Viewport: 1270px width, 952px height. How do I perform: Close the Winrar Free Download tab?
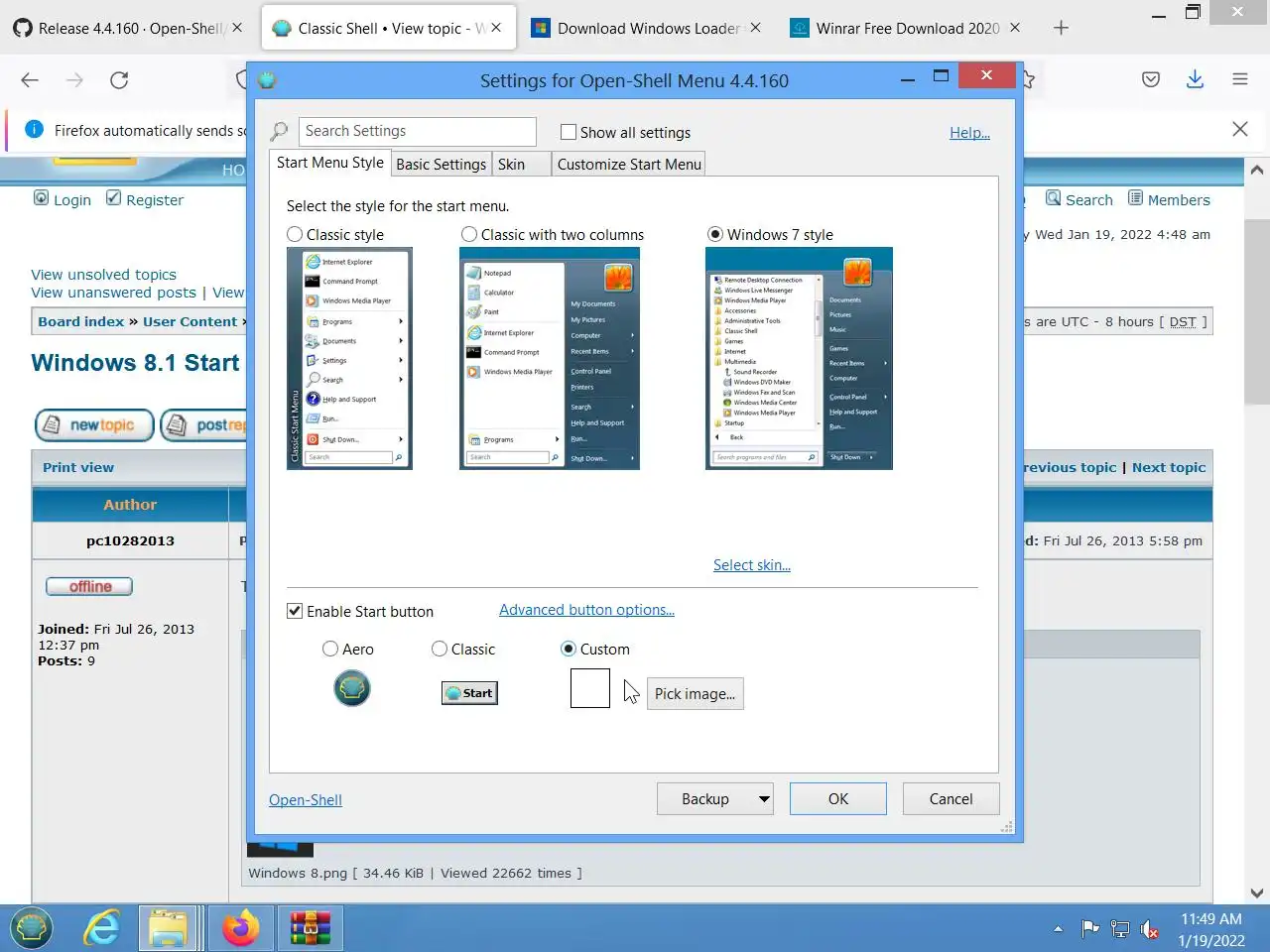[x=1014, y=28]
